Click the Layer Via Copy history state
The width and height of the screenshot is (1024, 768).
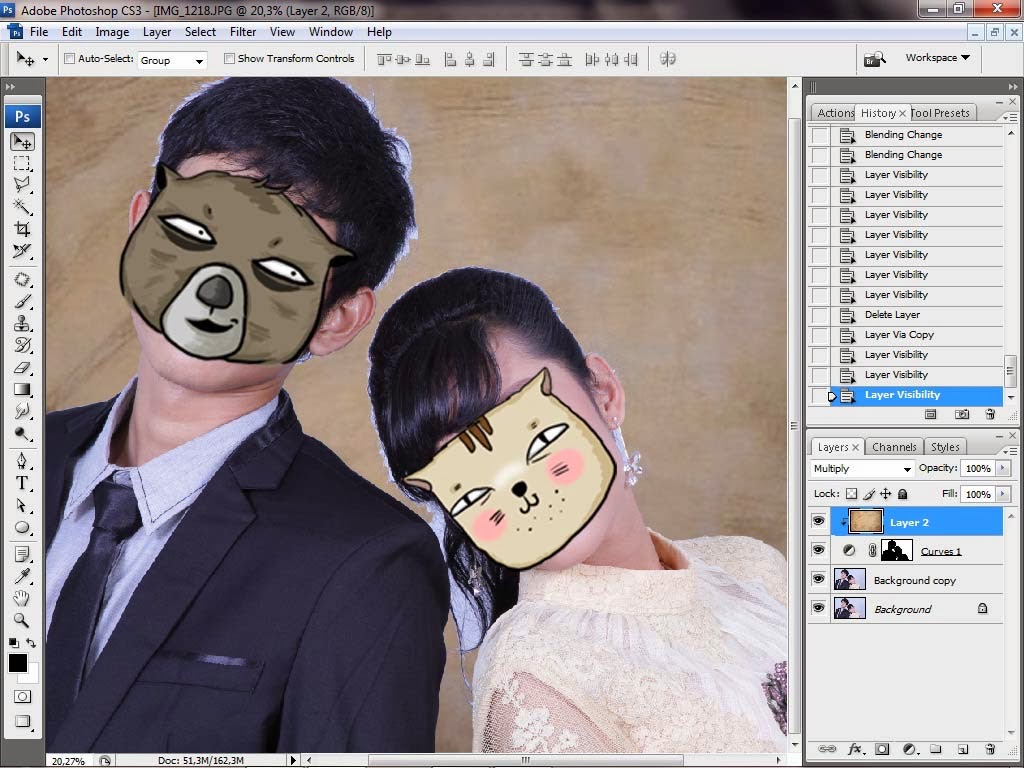pos(899,335)
